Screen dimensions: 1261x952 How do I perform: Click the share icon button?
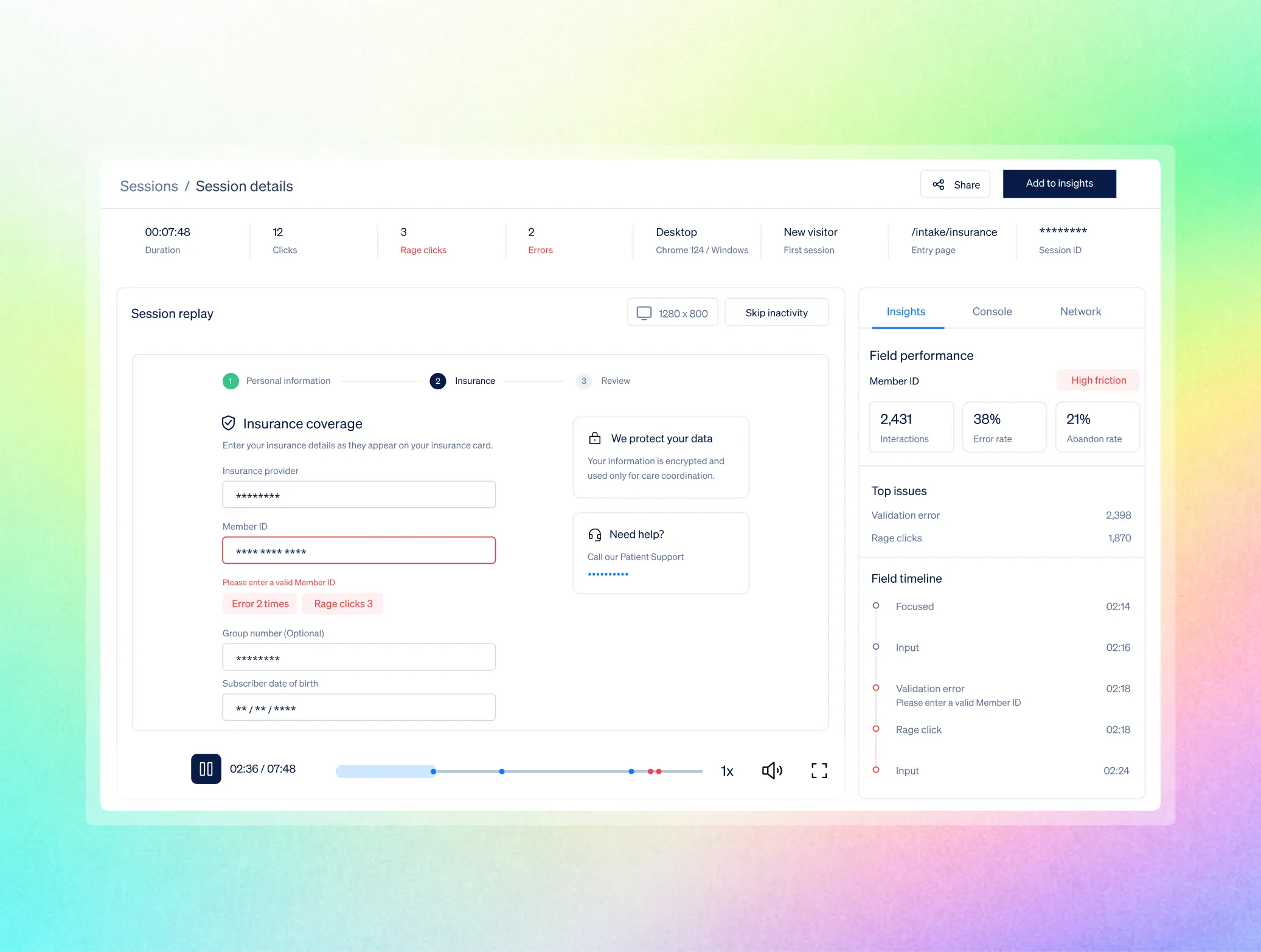955,184
